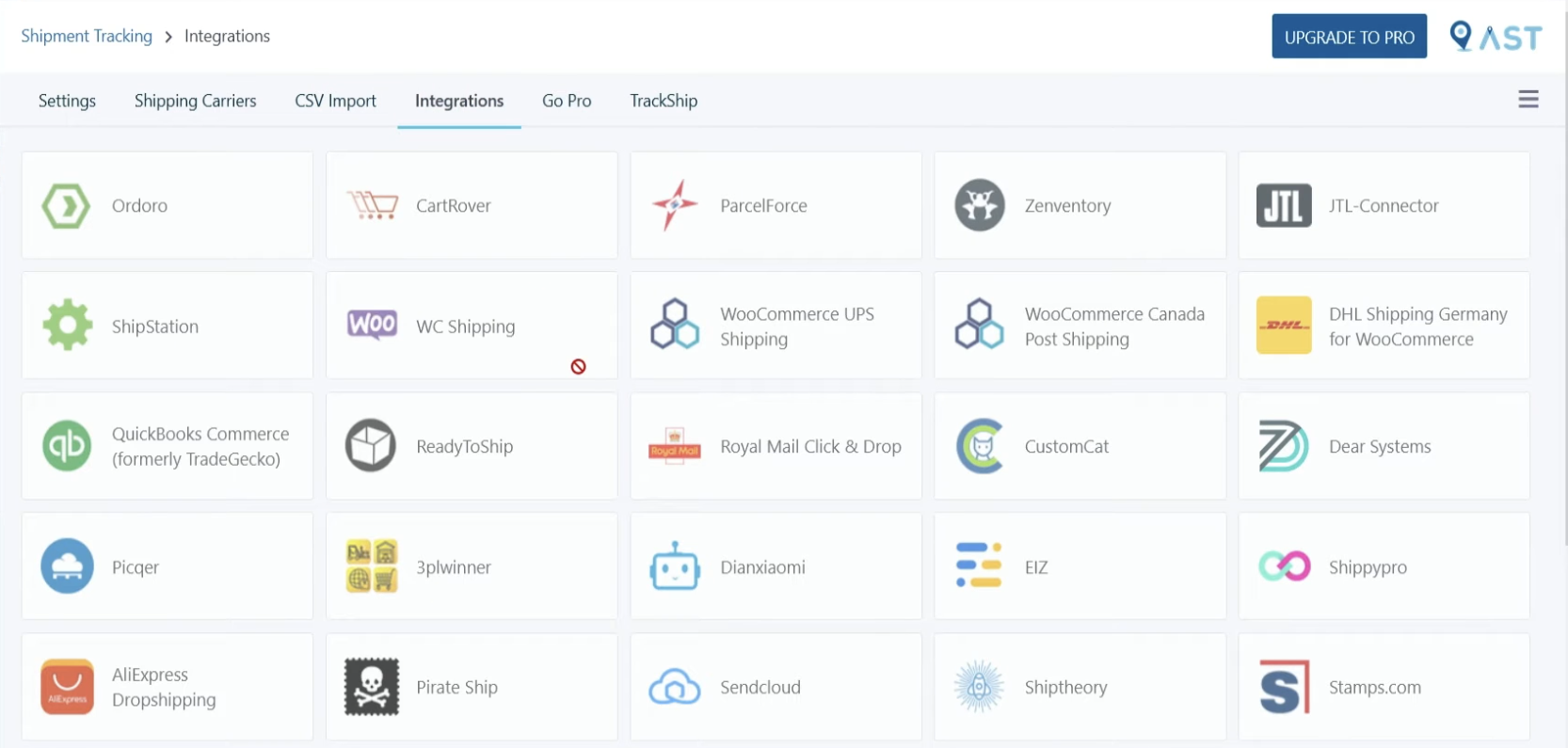
Task: Click the 3plwinner yellow tiles icon
Action: [x=372, y=565]
